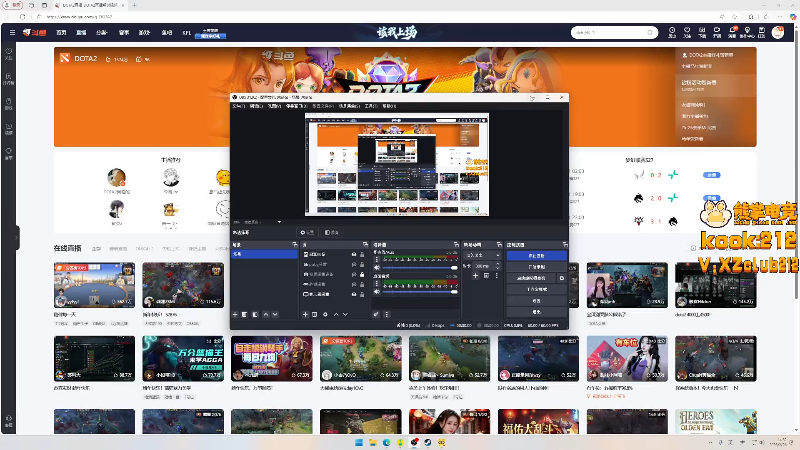Mute the Mic/Aux channel speaker icon
Screen dimensions: 800x450
(x=377, y=267)
